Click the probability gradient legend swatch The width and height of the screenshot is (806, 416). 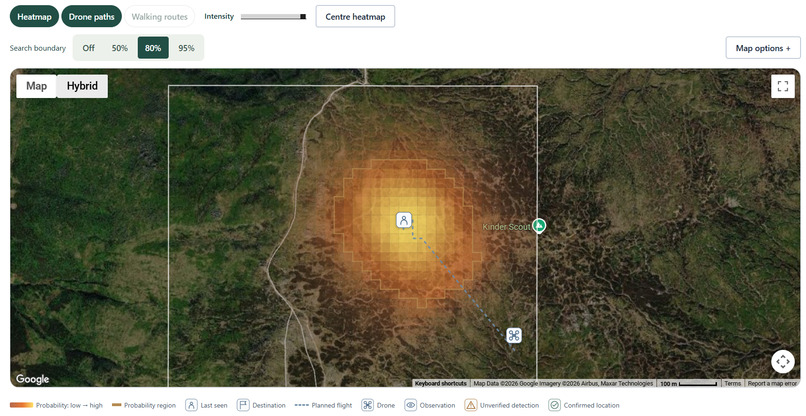point(21,405)
